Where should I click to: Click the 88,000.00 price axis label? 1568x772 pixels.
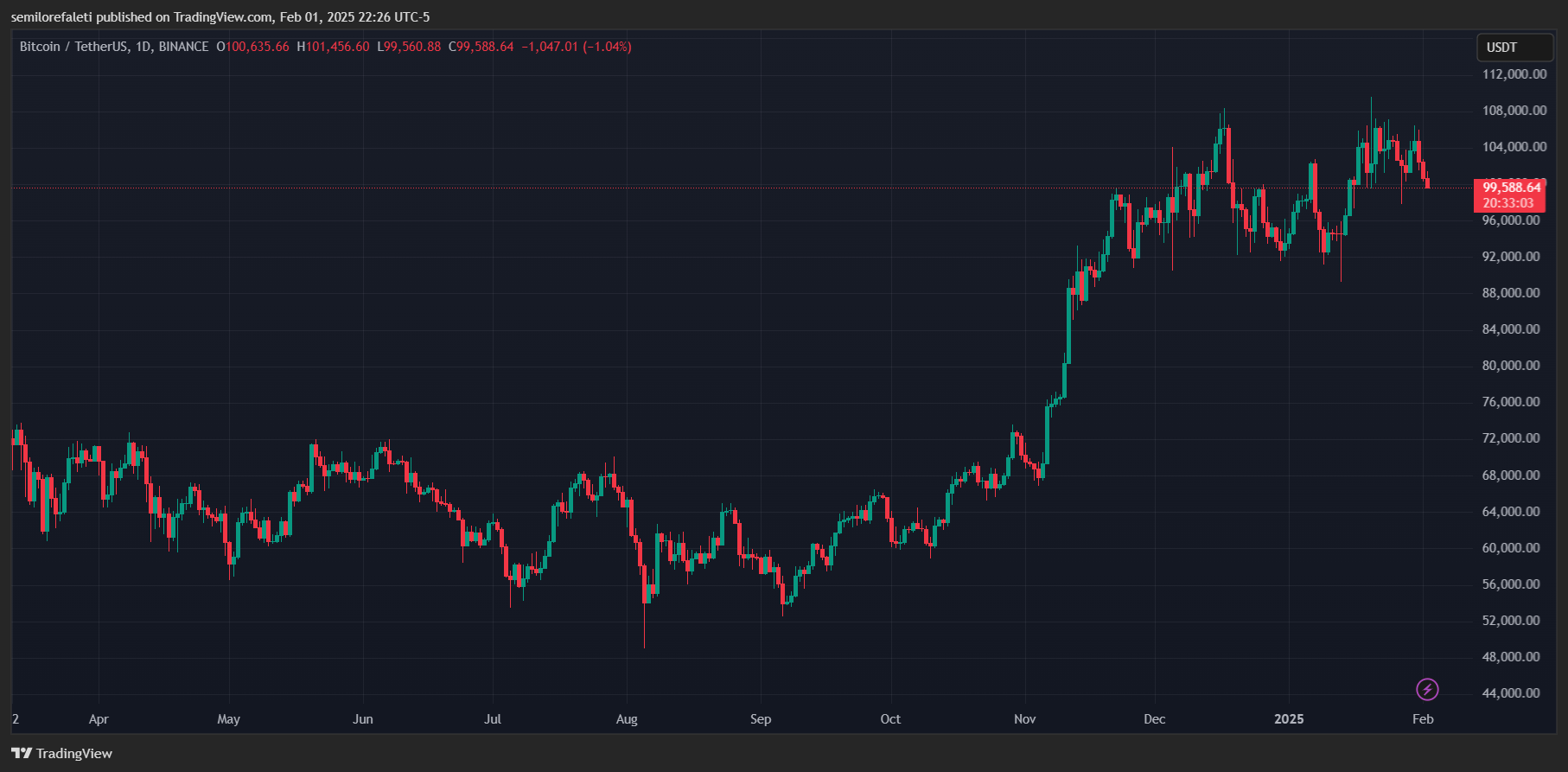[x=1511, y=293]
